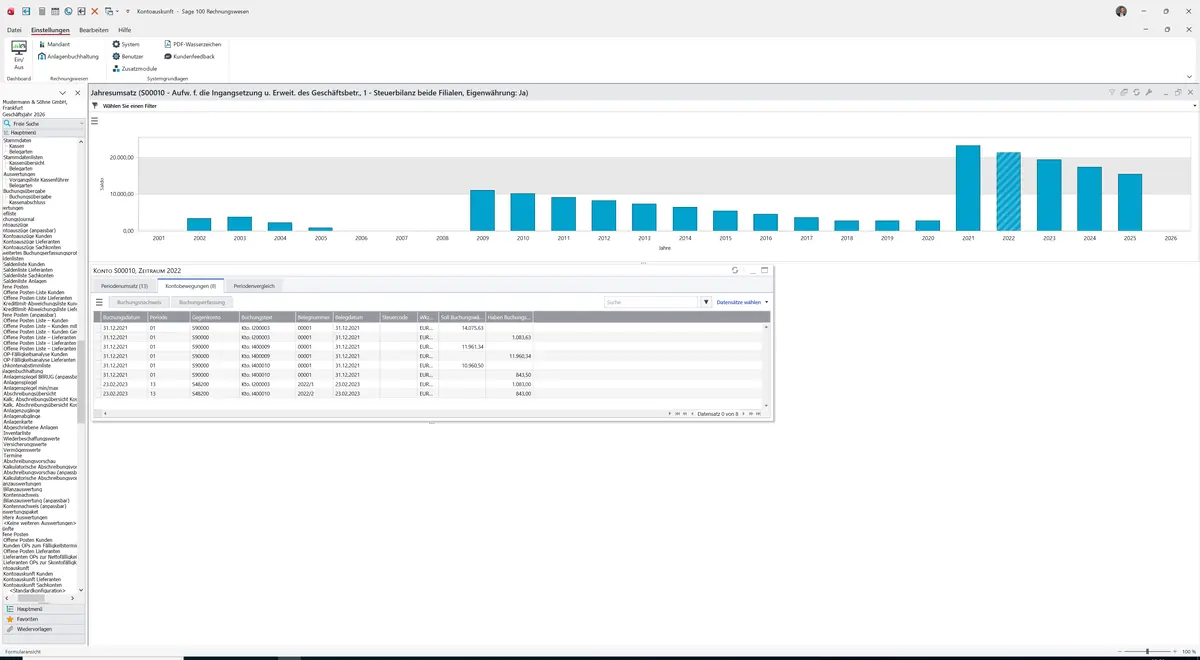Open the Datensätze wählen dropdown
Image resolution: width=1200 pixels, height=660 pixels.
pos(742,301)
